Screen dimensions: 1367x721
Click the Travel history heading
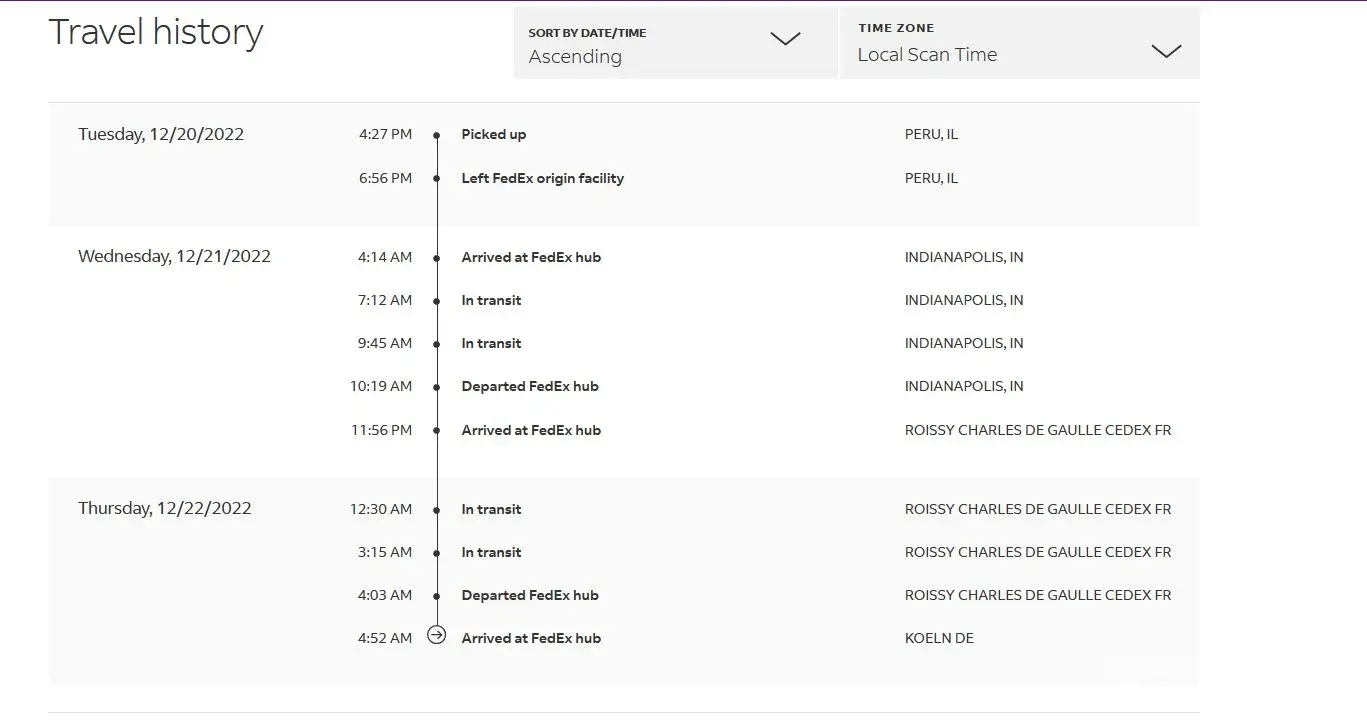click(x=156, y=32)
